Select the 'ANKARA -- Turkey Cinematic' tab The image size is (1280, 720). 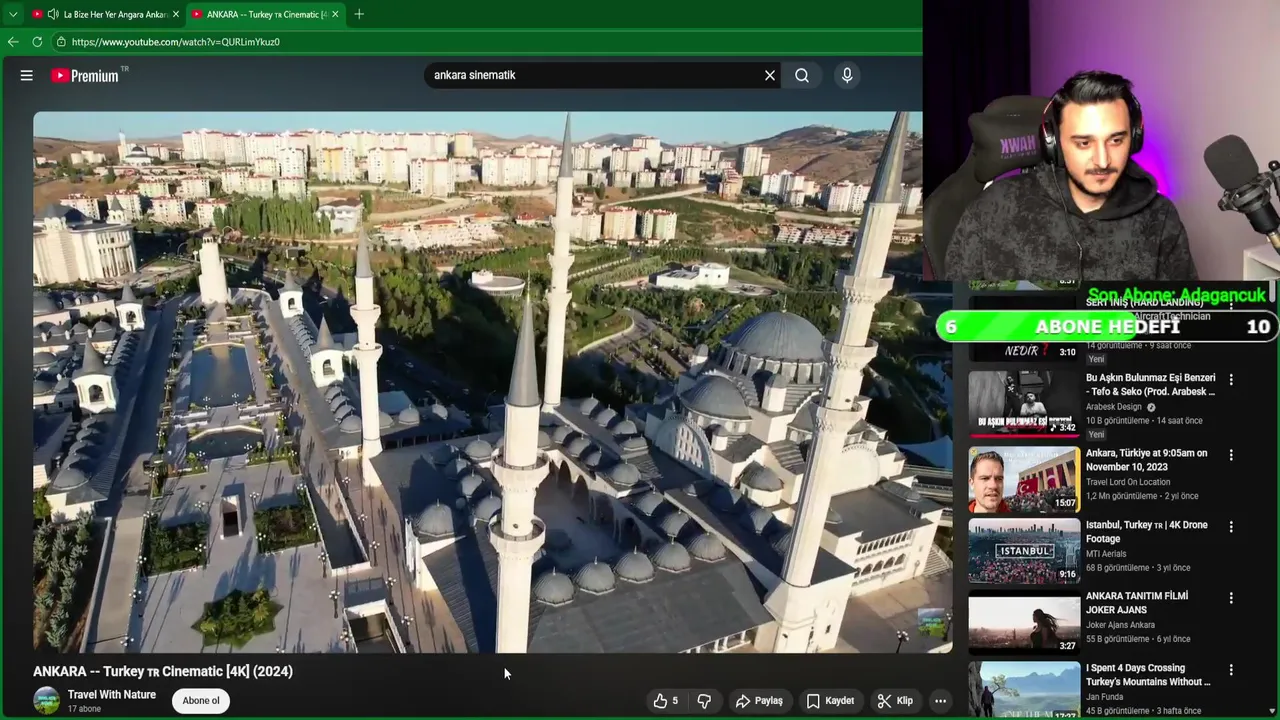click(266, 14)
